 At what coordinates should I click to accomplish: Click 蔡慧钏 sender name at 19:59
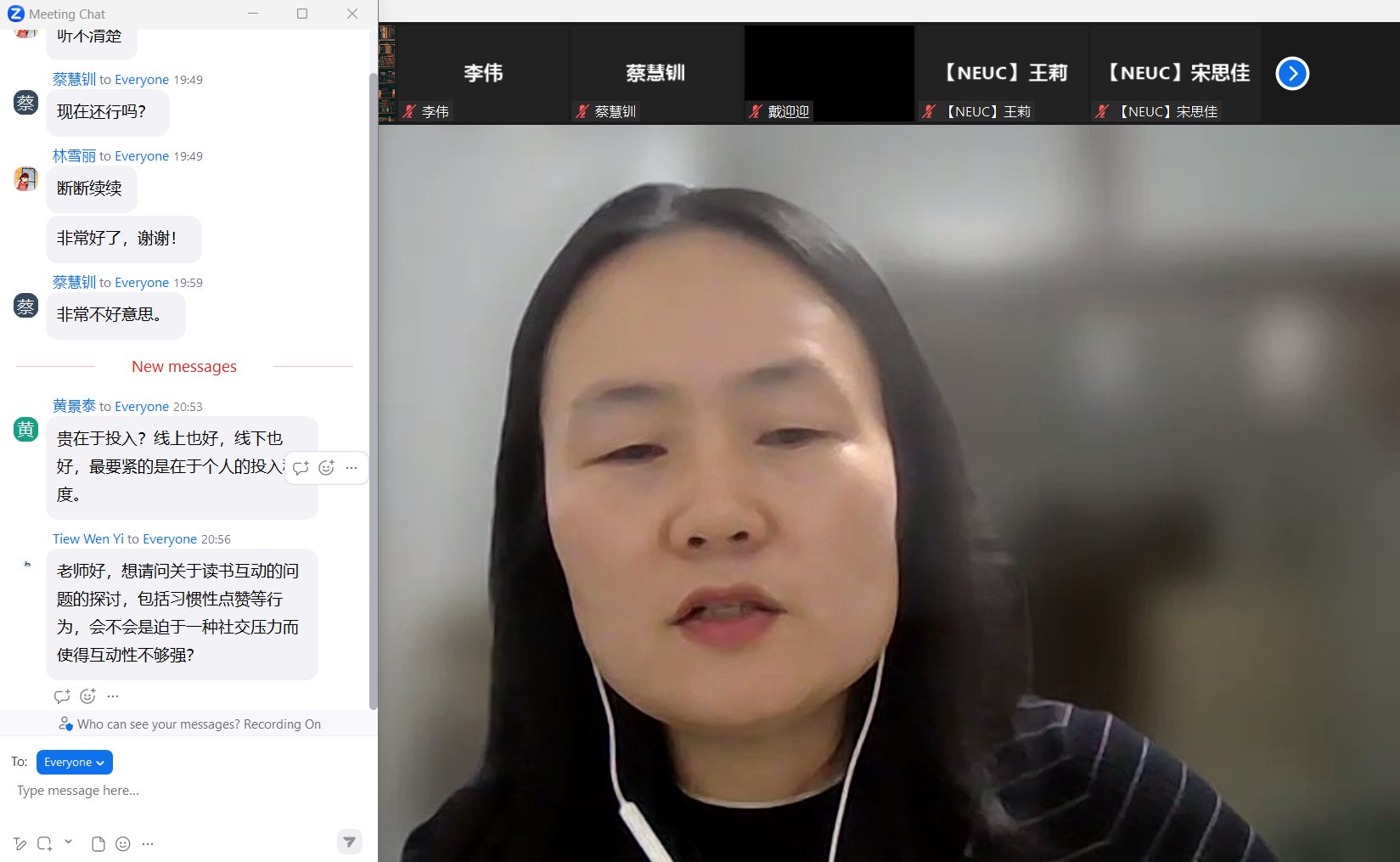coord(75,282)
